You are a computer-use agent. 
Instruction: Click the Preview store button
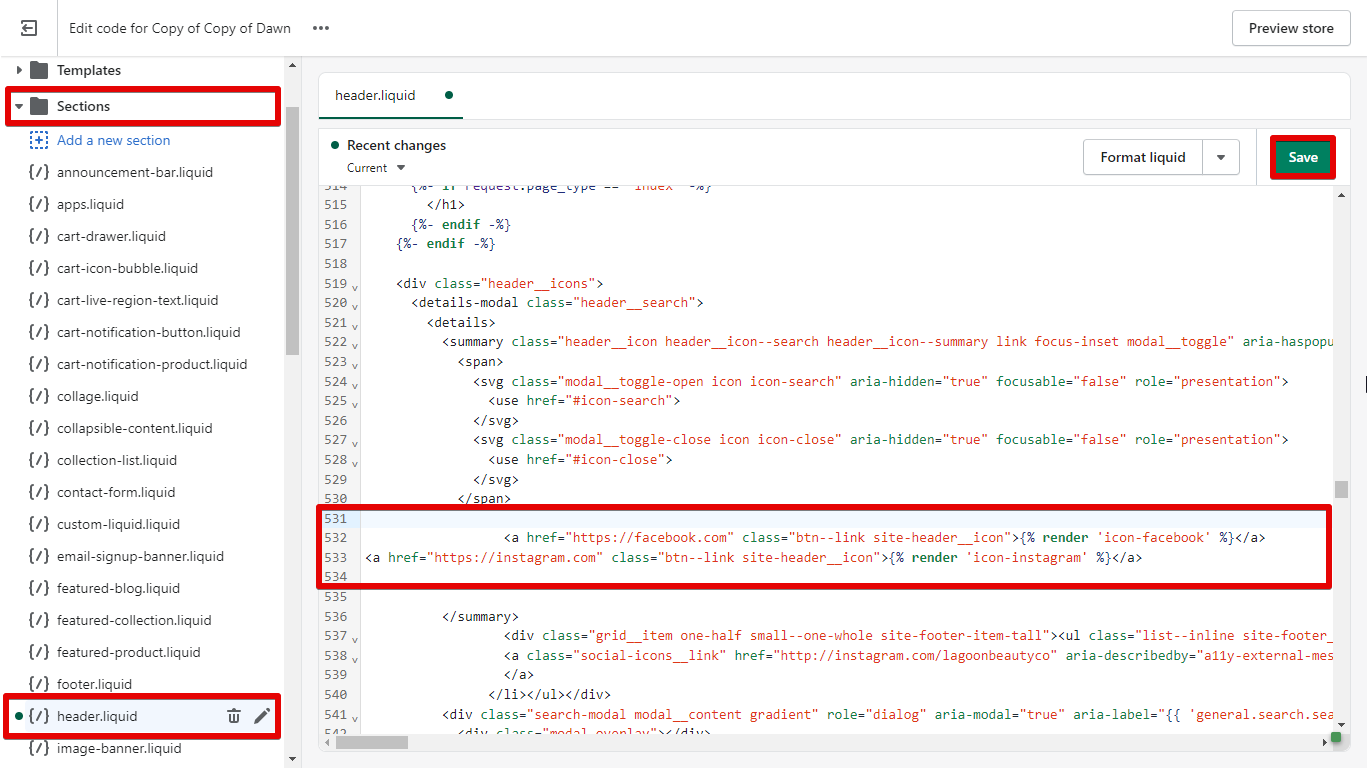(1290, 28)
